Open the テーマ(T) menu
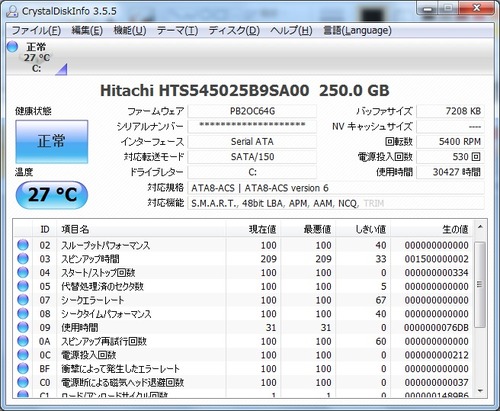 (x=177, y=31)
